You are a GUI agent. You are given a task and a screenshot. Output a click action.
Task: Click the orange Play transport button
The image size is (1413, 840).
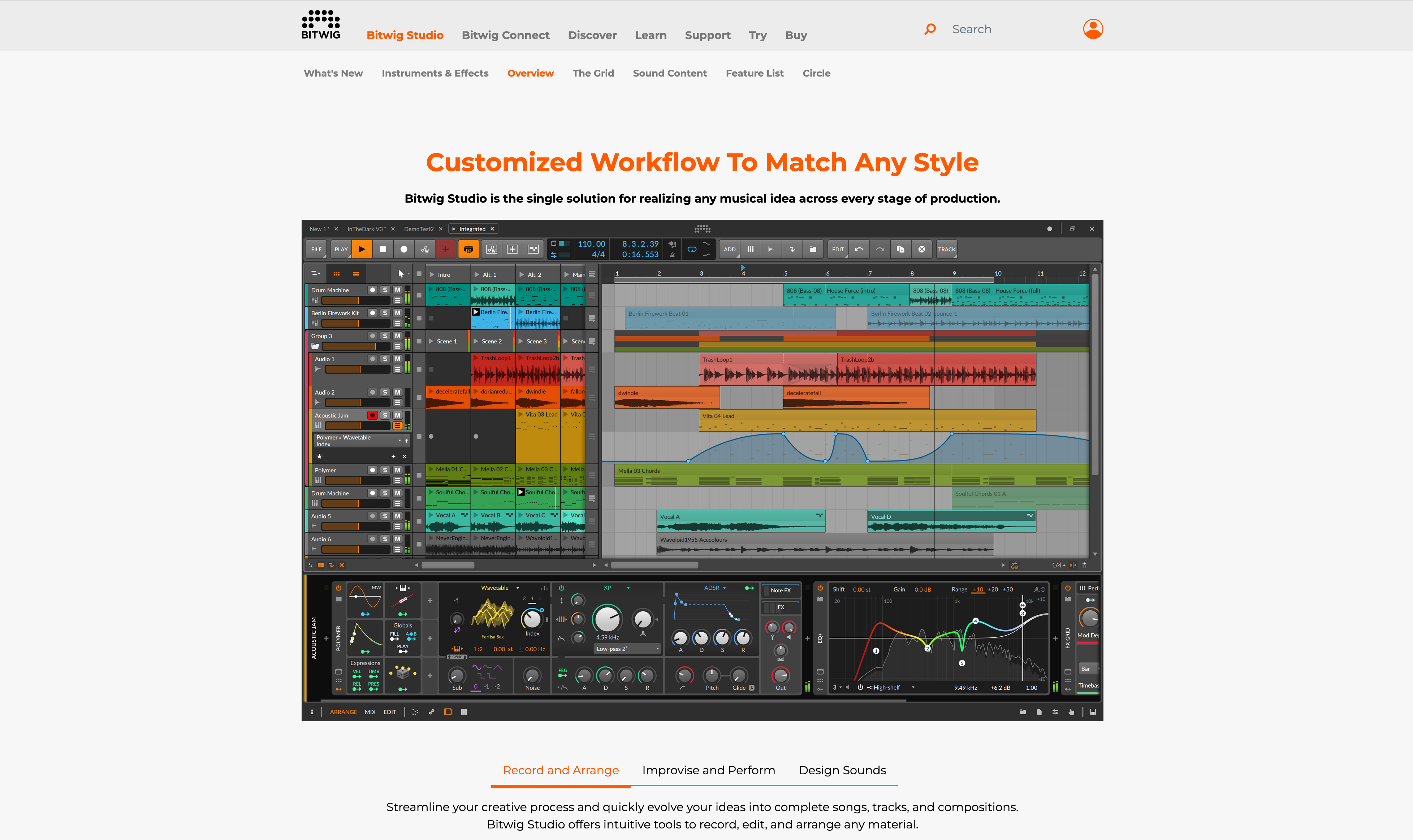(x=362, y=249)
